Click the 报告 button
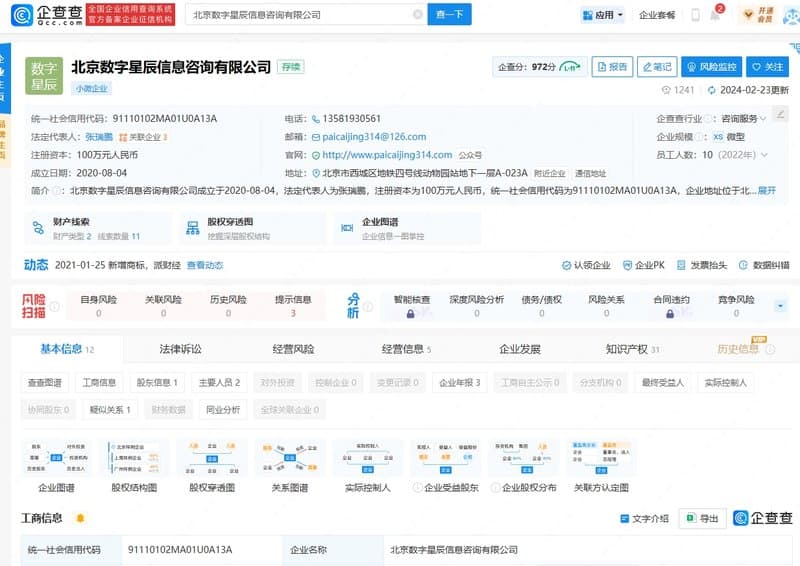The height and width of the screenshot is (566, 800). click(612, 67)
